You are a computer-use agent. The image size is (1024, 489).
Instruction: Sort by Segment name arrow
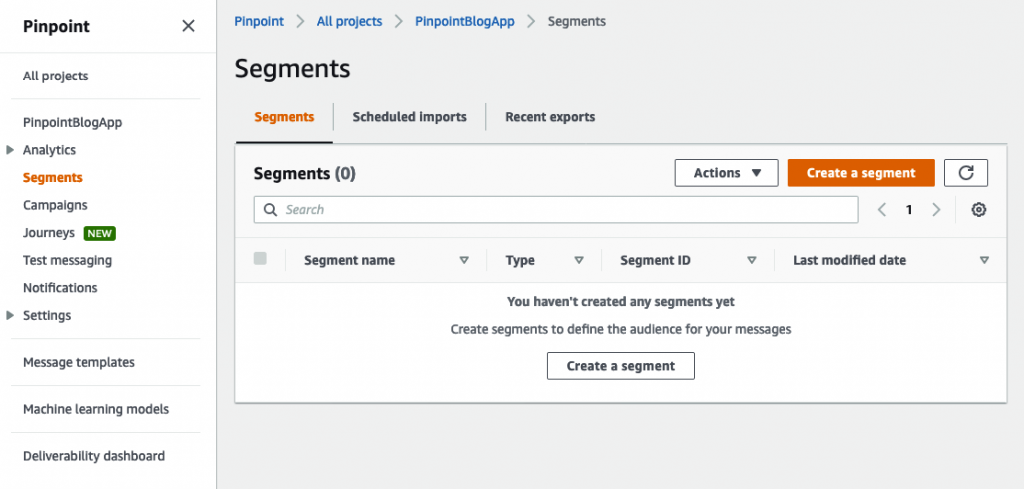pos(464,260)
